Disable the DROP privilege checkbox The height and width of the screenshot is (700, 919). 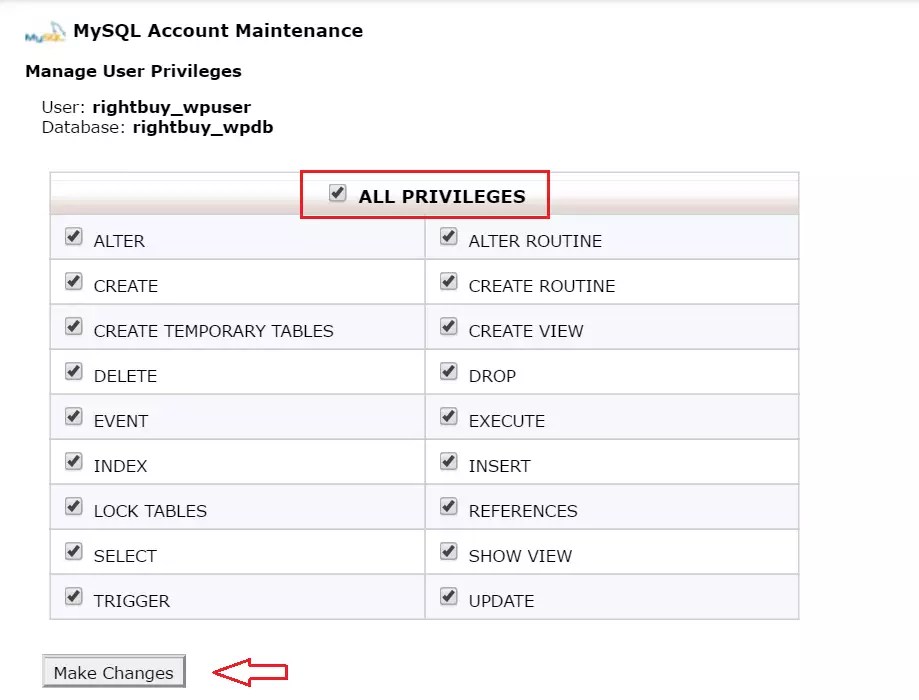(448, 372)
